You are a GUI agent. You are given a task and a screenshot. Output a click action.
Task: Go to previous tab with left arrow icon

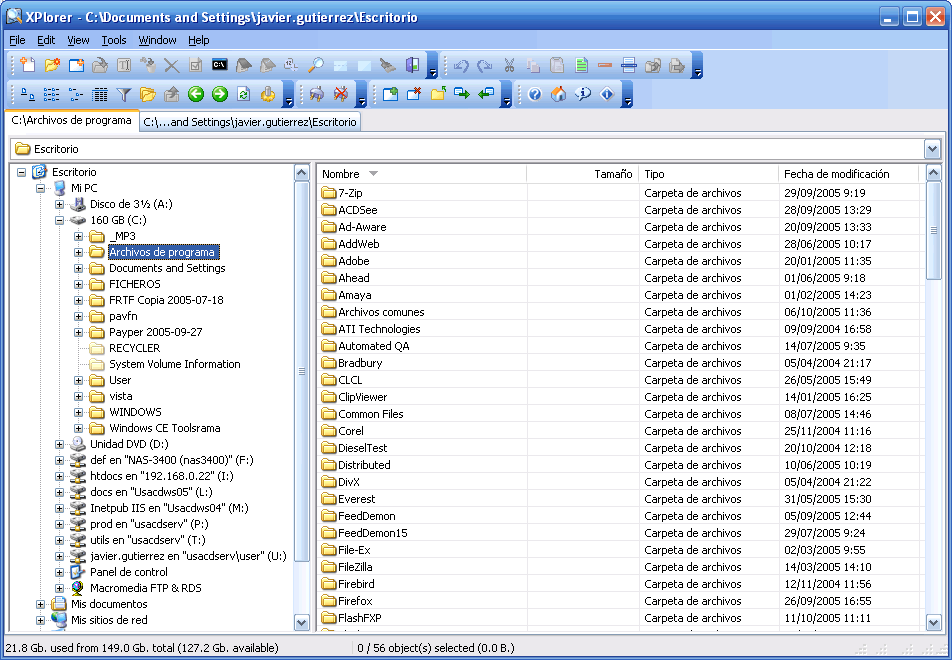[486, 94]
